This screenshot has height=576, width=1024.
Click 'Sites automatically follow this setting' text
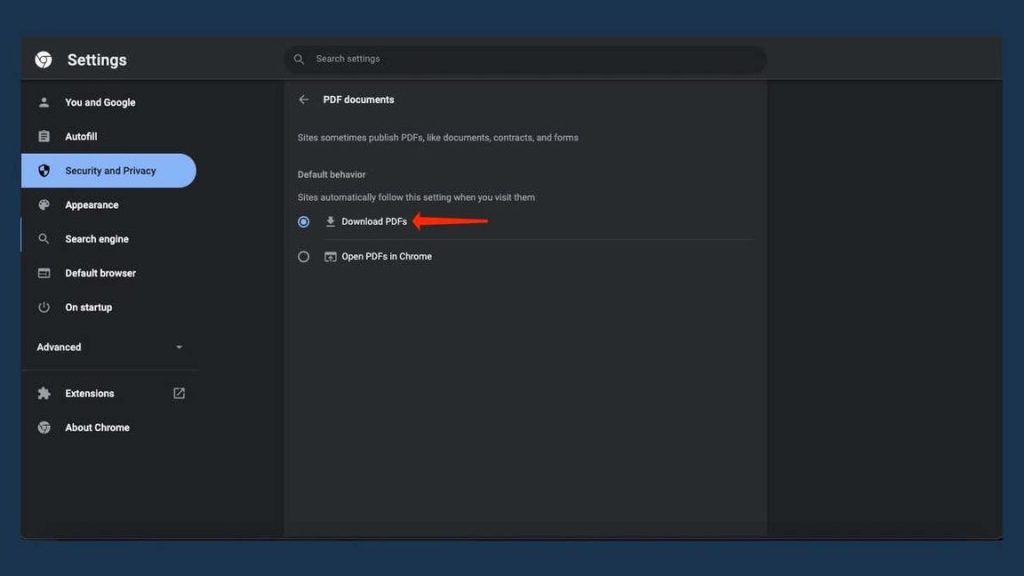point(416,197)
